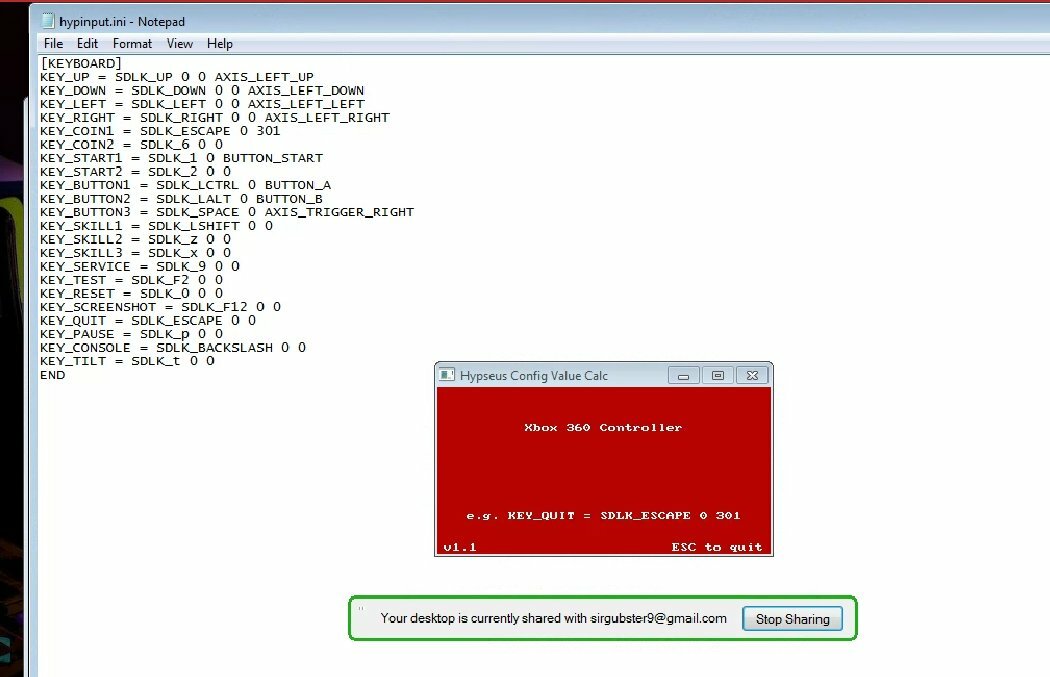Click the Hypseus Config Value Calc title bar
Image resolution: width=1050 pixels, height=677 pixels.
tap(560, 376)
